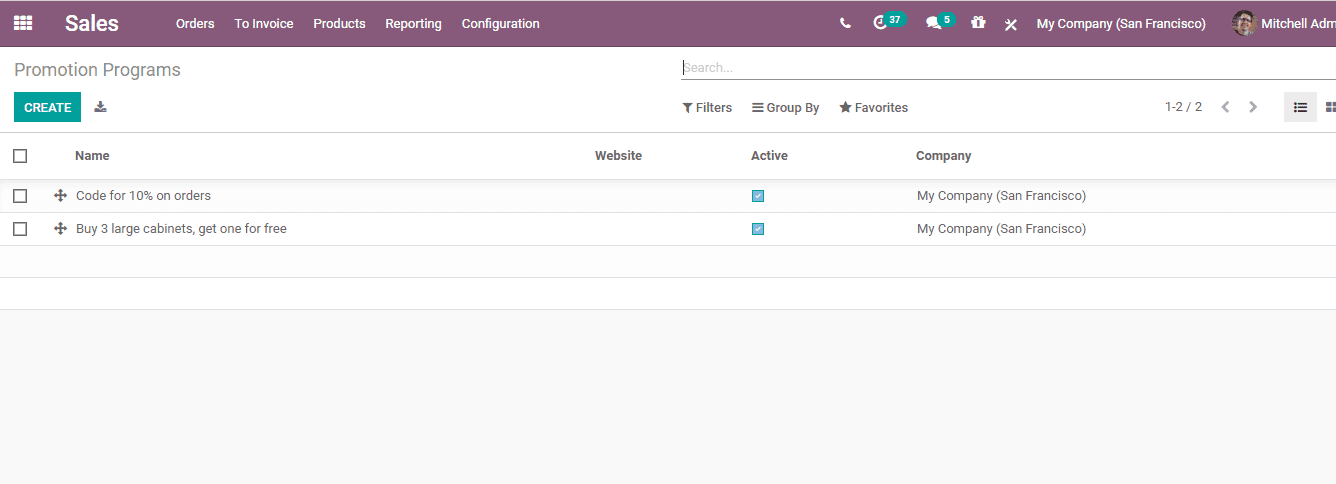Open the Favorites dropdown
Screen dimensions: 1336x484
pos(874,107)
